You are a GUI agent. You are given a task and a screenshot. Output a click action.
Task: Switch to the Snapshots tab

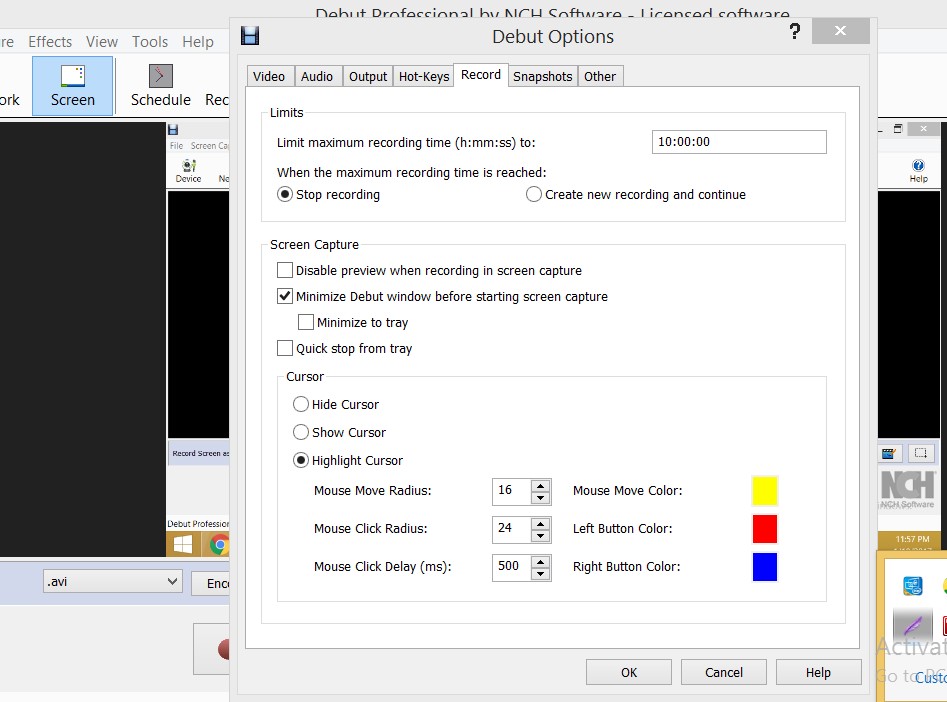[542, 76]
